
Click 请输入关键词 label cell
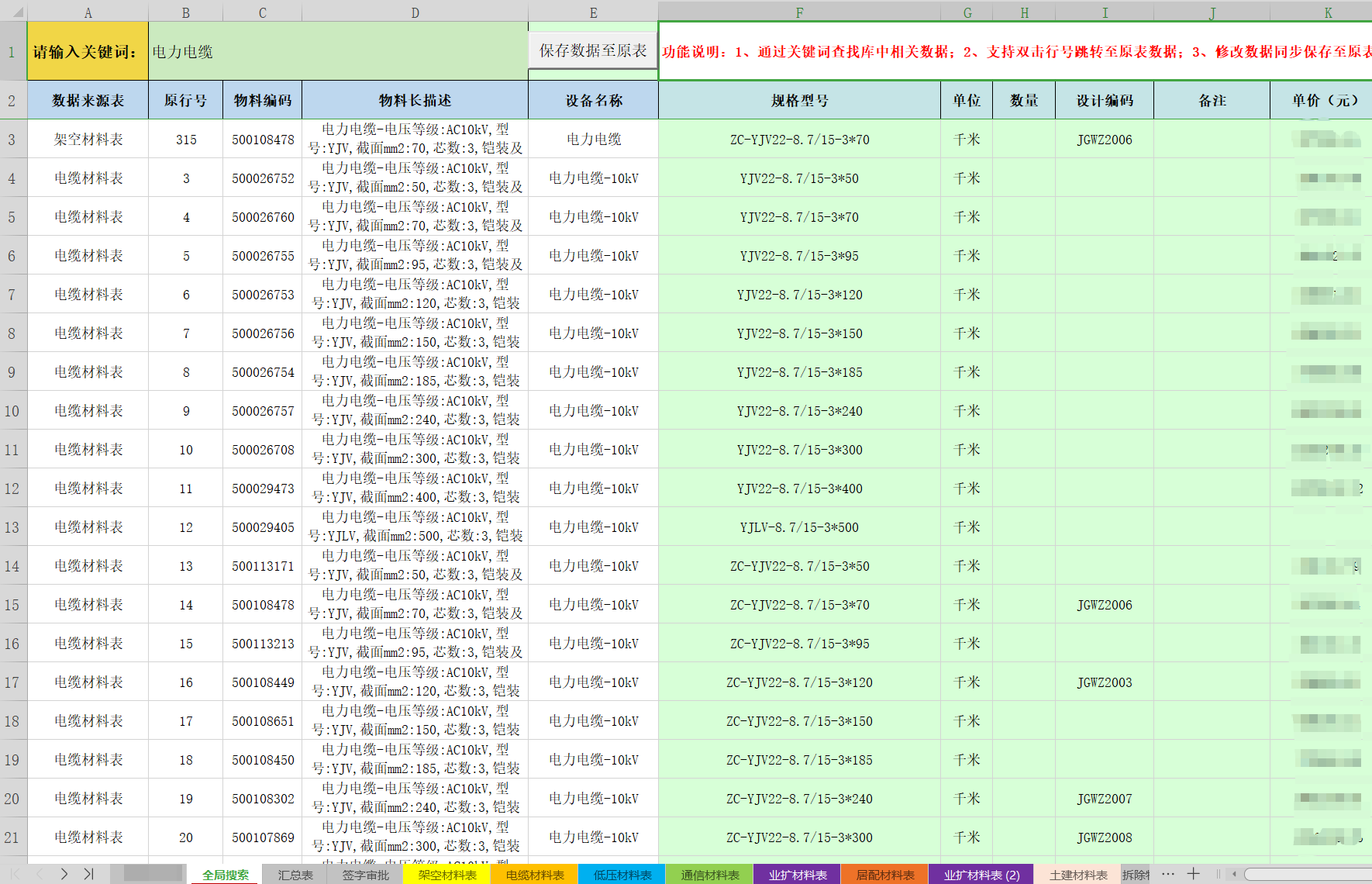[x=88, y=51]
